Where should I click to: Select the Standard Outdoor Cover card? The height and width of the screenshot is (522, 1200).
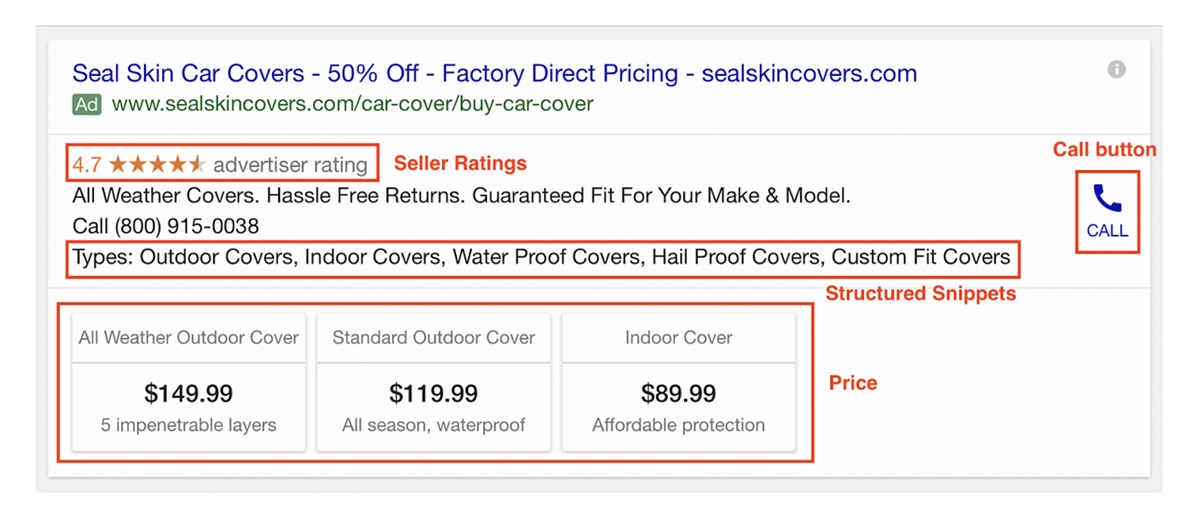[434, 382]
